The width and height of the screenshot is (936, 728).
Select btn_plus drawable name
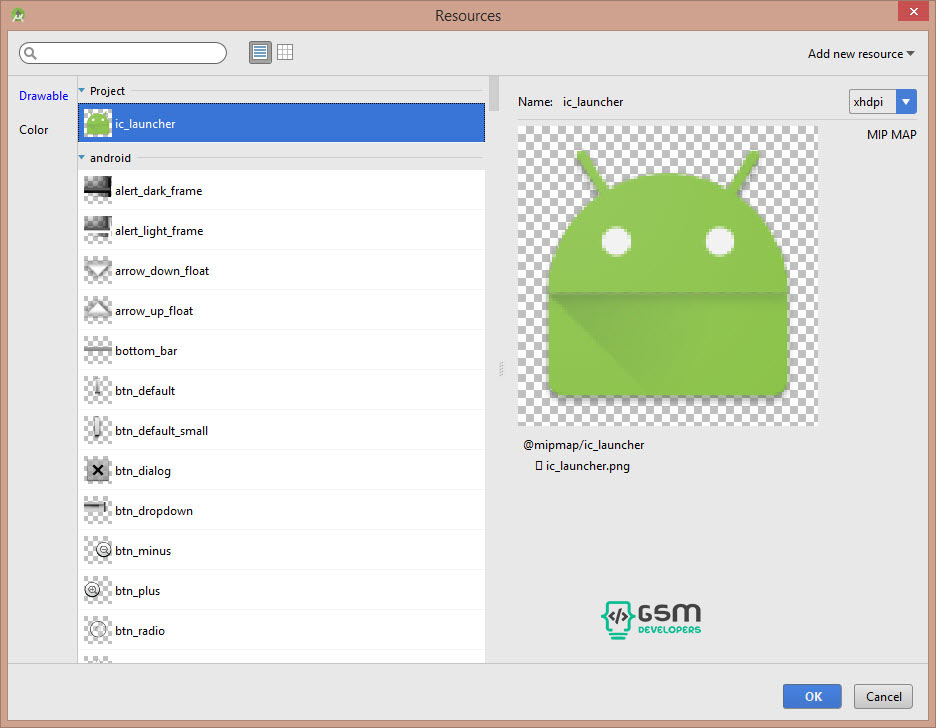(x=138, y=591)
